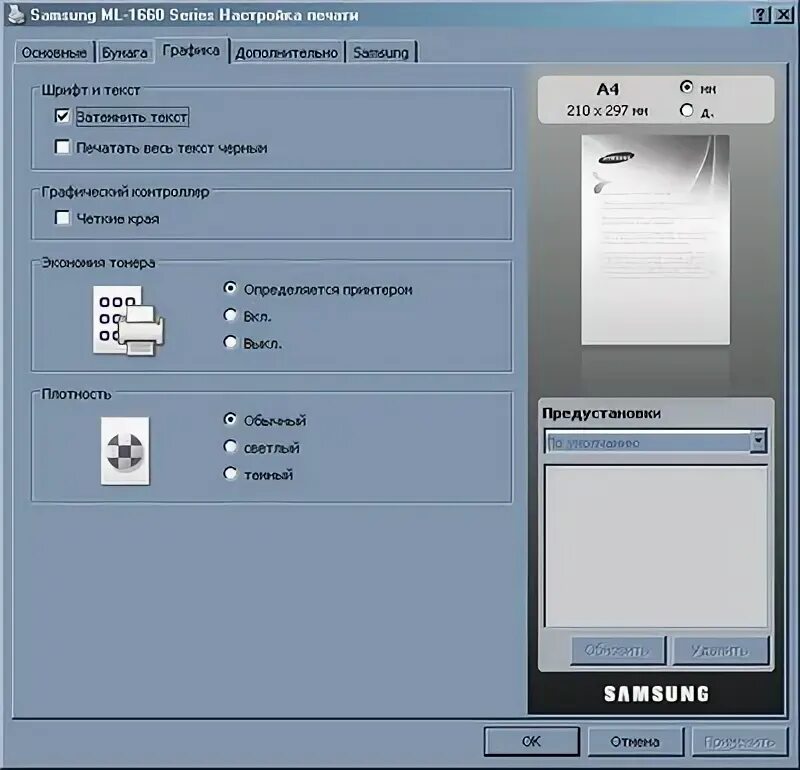Select Определяется принтером toner option
The width and height of the screenshot is (800, 770).
point(230,288)
